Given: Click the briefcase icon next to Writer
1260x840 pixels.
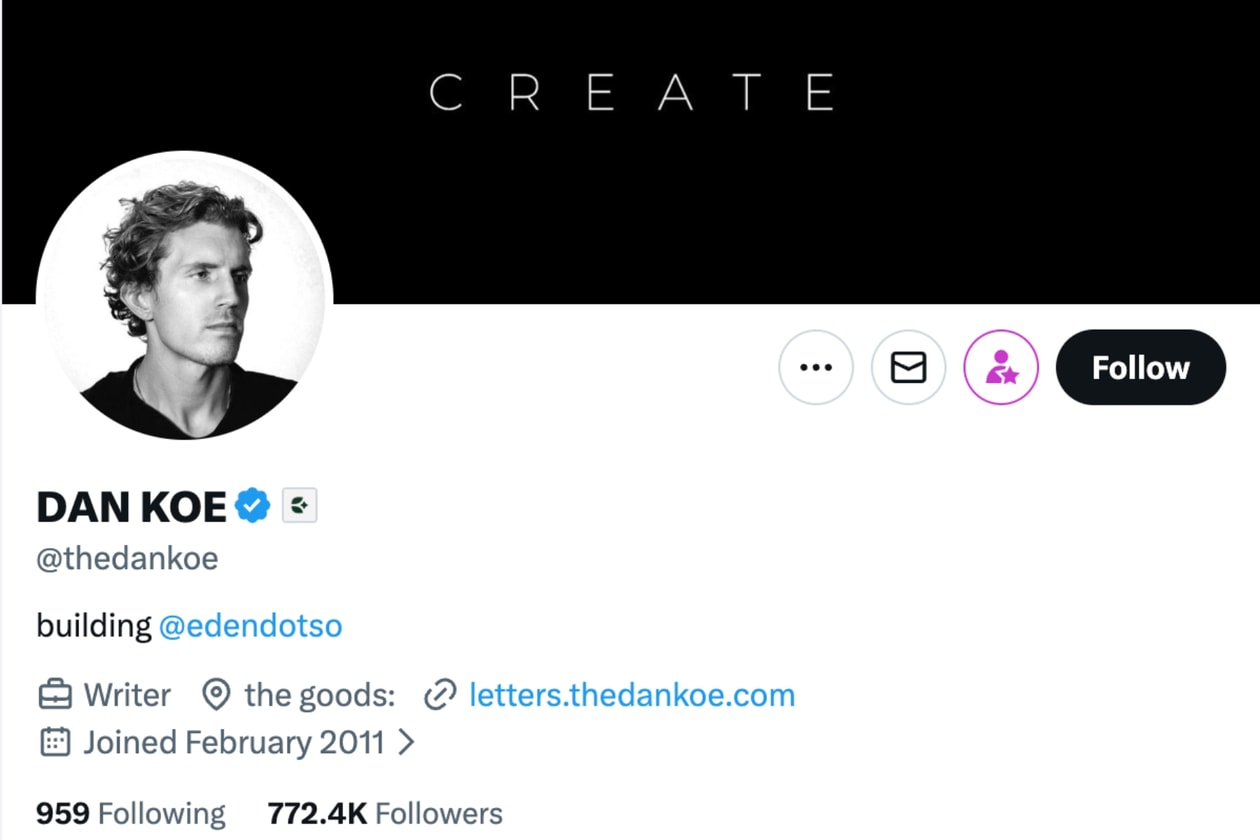Looking at the screenshot, I should pyautogui.click(x=55, y=694).
